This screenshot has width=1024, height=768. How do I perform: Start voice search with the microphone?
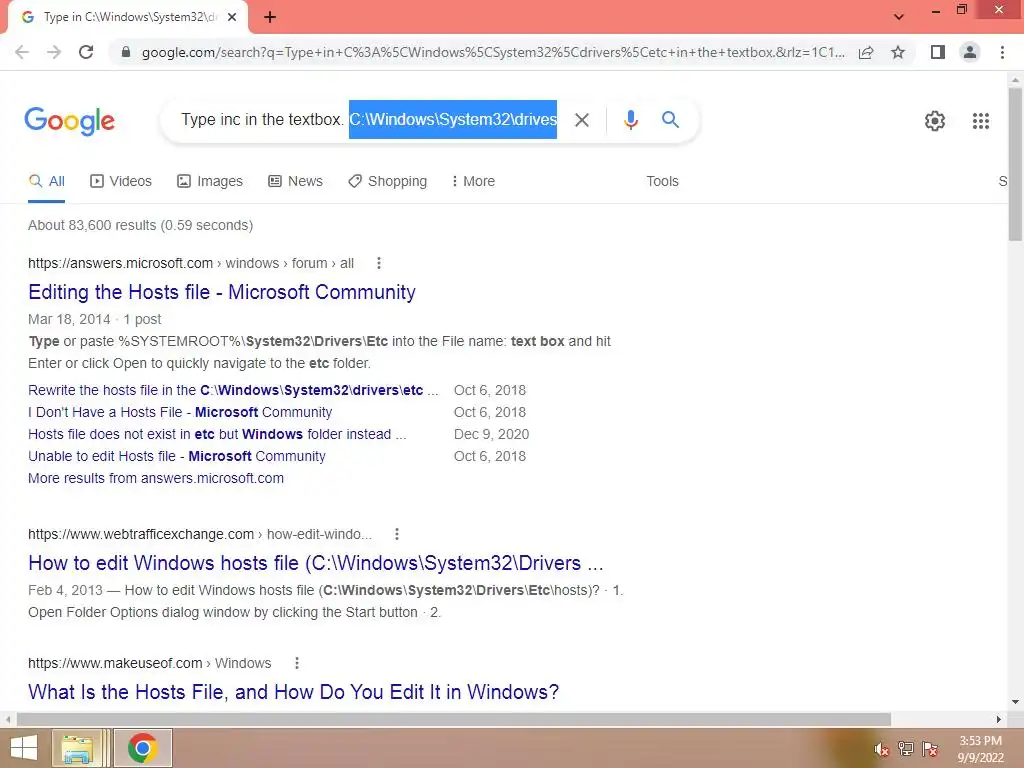click(x=630, y=120)
